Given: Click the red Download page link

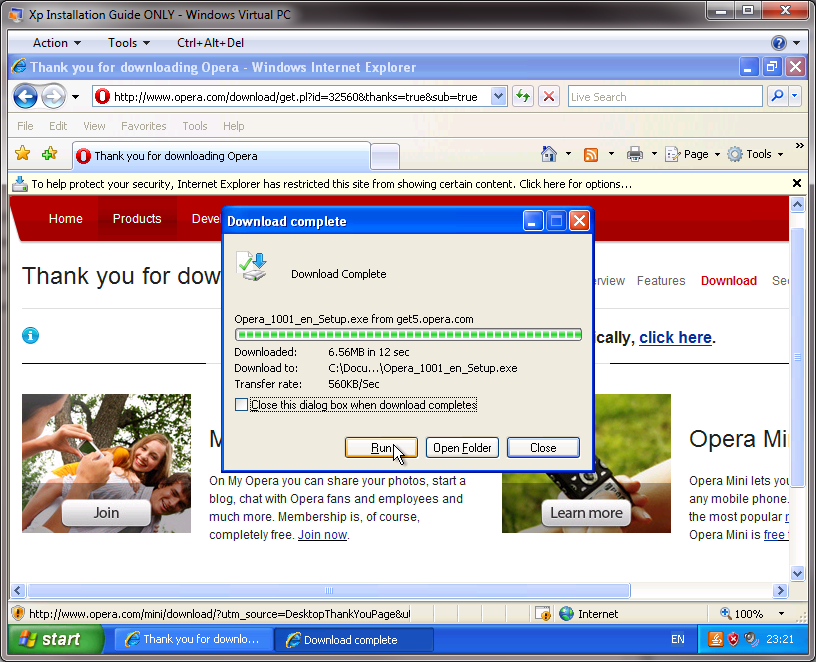Looking at the screenshot, I should 729,281.
